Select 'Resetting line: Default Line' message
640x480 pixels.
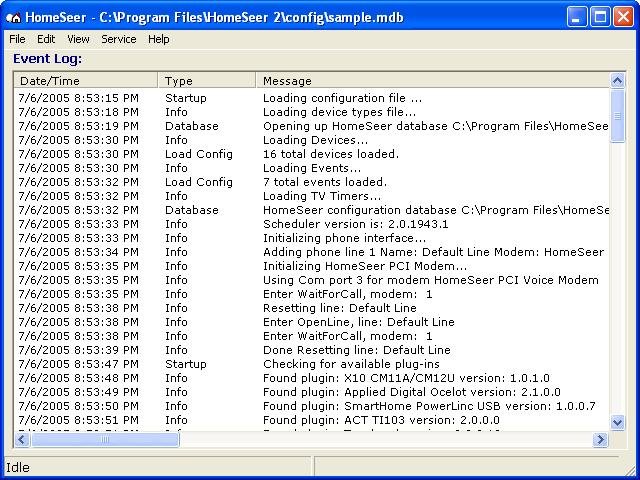click(x=340, y=308)
